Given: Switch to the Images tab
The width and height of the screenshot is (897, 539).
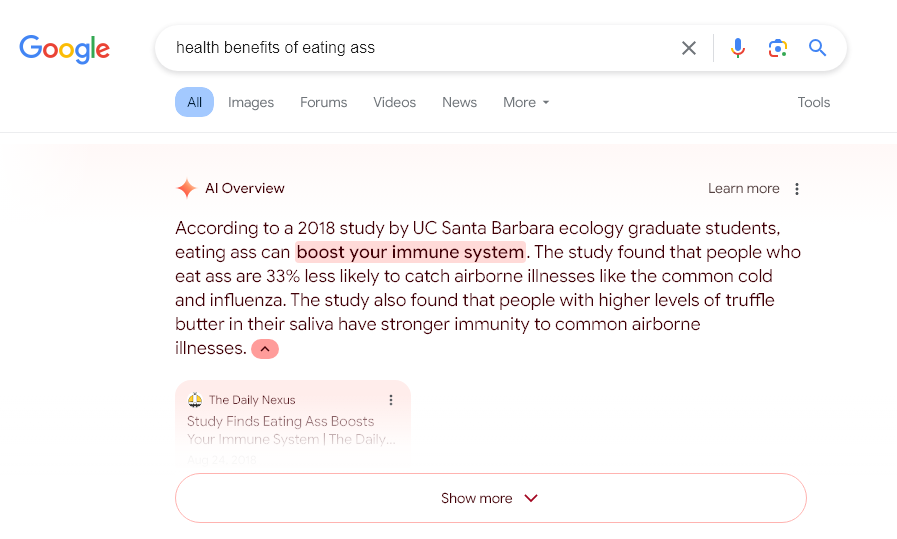Looking at the screenshot, I should 251,102.
